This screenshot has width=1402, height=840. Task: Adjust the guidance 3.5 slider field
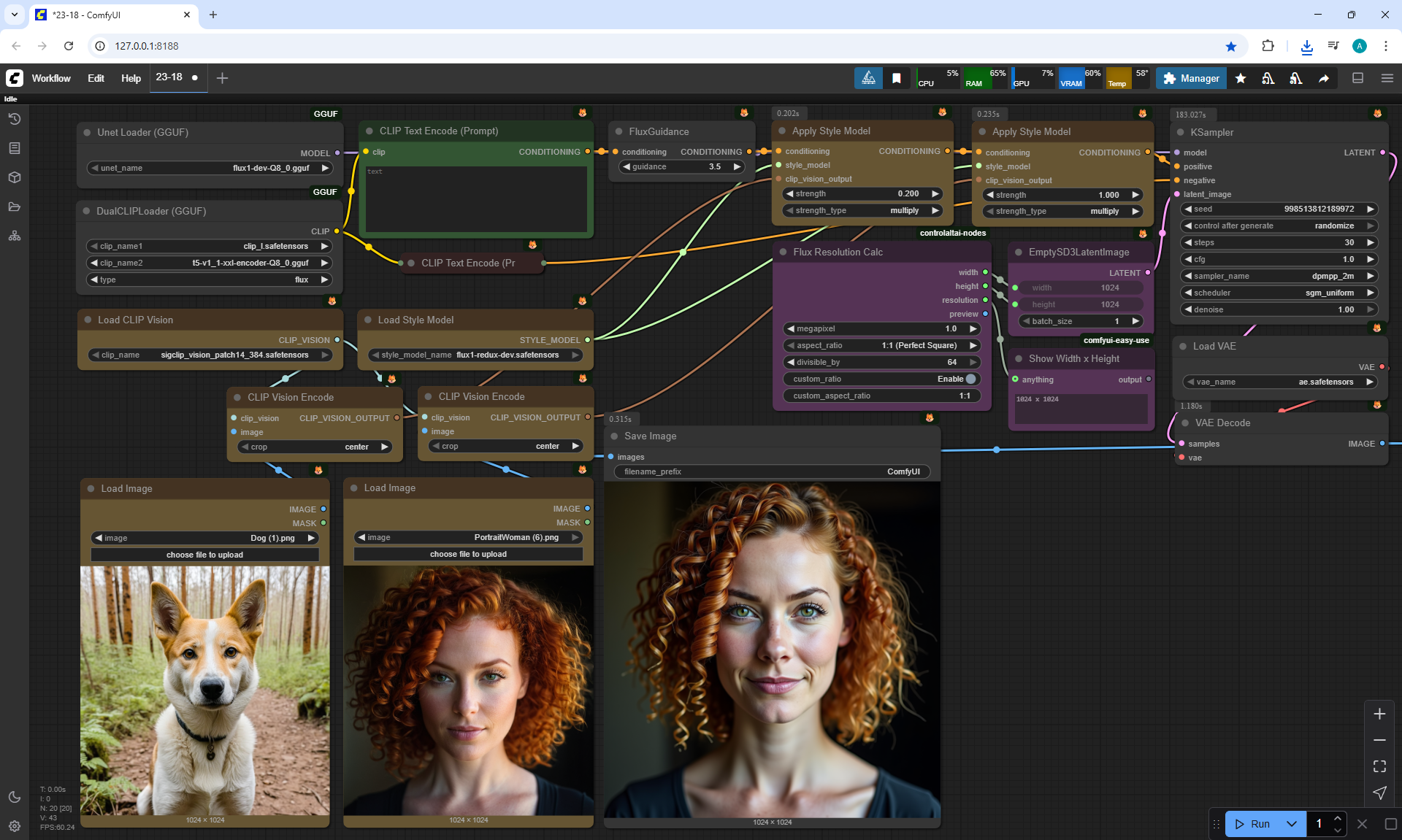[681, 166]
